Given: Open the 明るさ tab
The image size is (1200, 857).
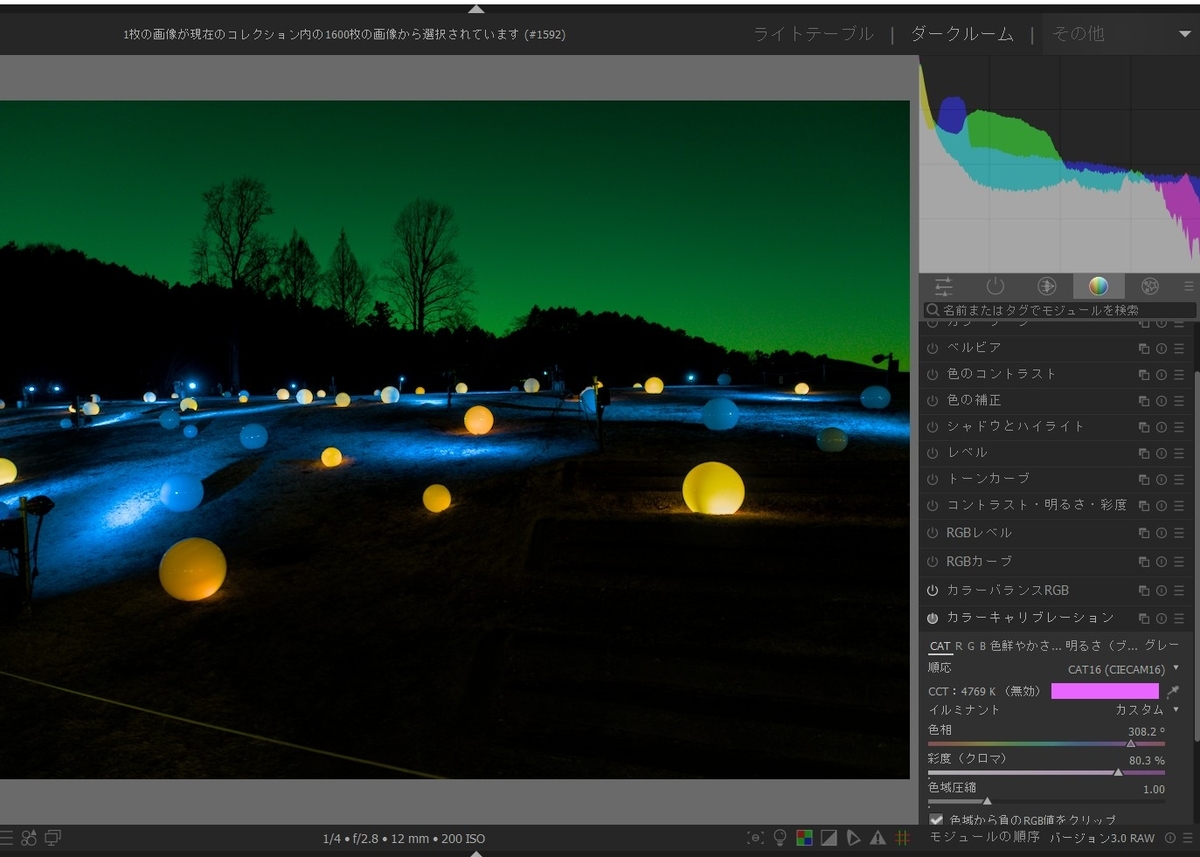Looking at the screenshot, I should click(1102, 646).
